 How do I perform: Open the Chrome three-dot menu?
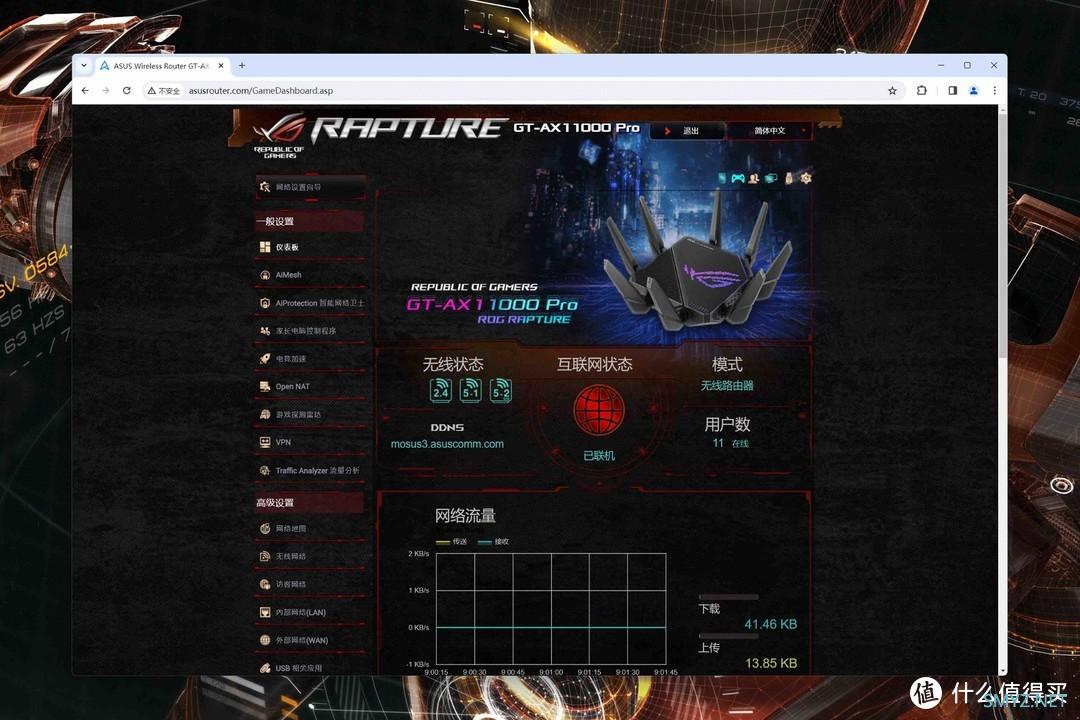click(x=995, y=90)
